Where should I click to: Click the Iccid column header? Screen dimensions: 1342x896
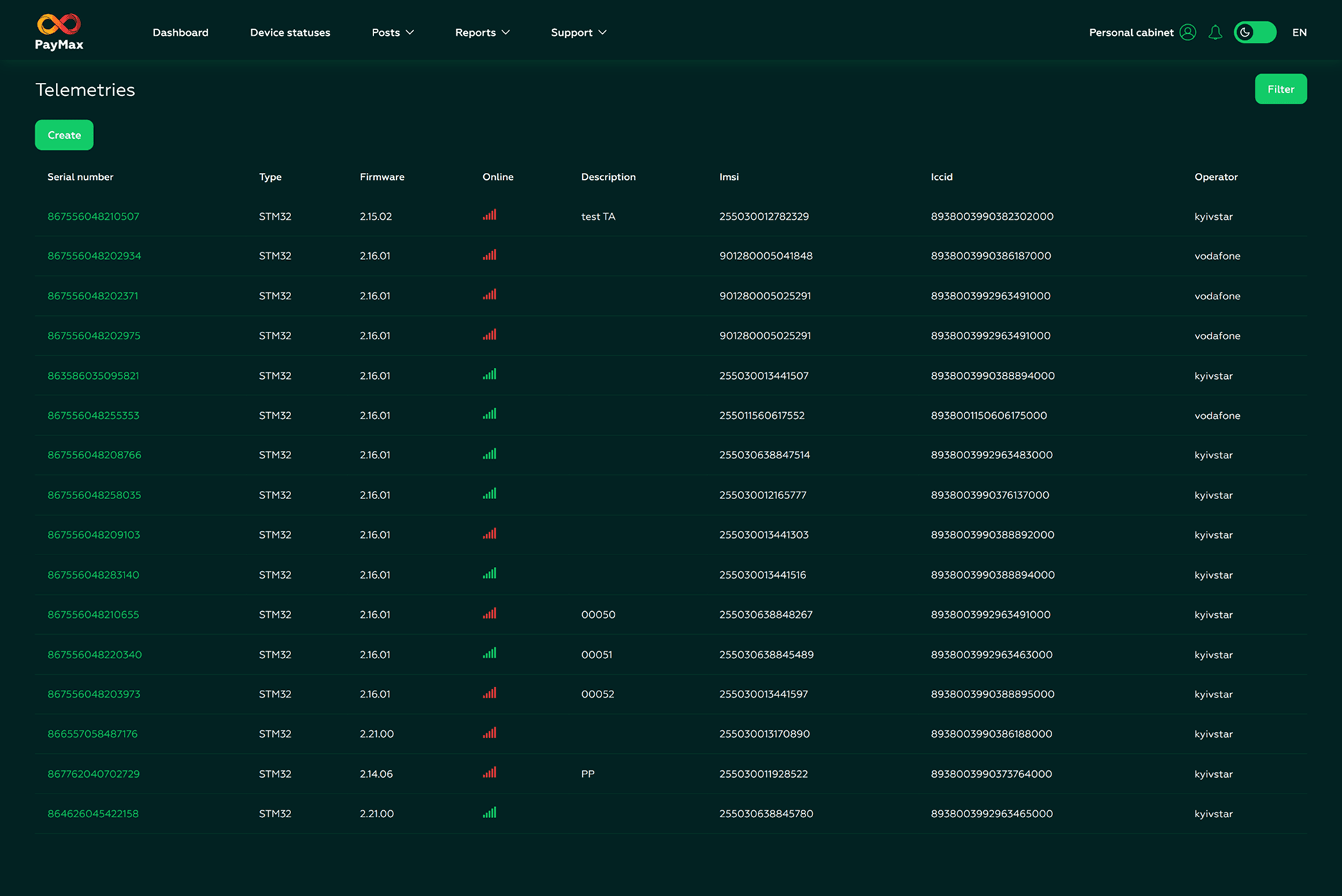pyautogui.click(x=942, y=177)
